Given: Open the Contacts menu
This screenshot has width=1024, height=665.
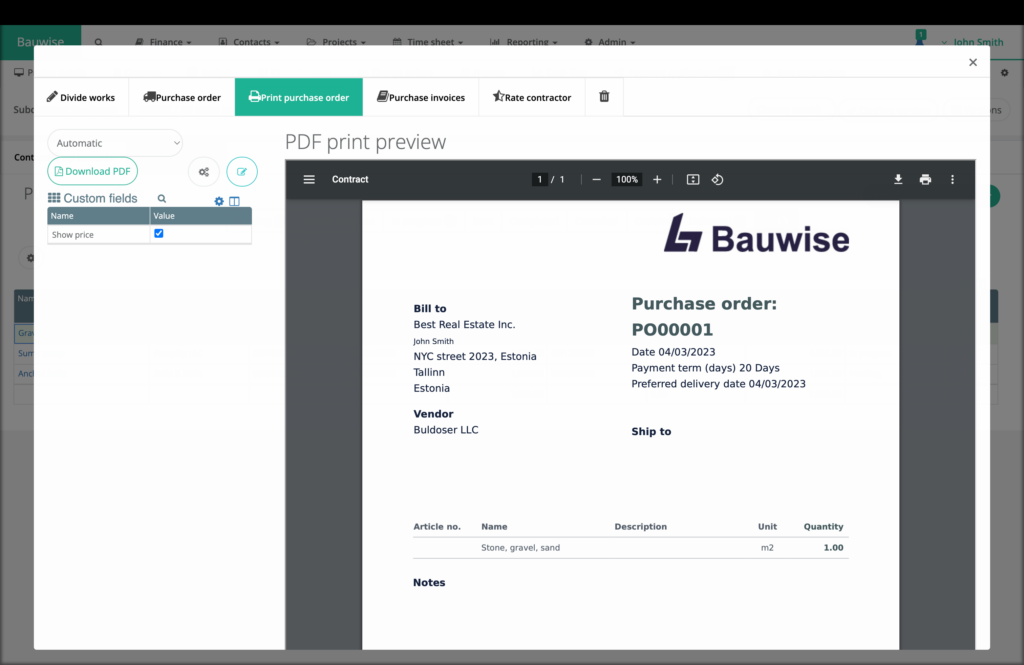Looking at the screenshot, I should point(249,41).
